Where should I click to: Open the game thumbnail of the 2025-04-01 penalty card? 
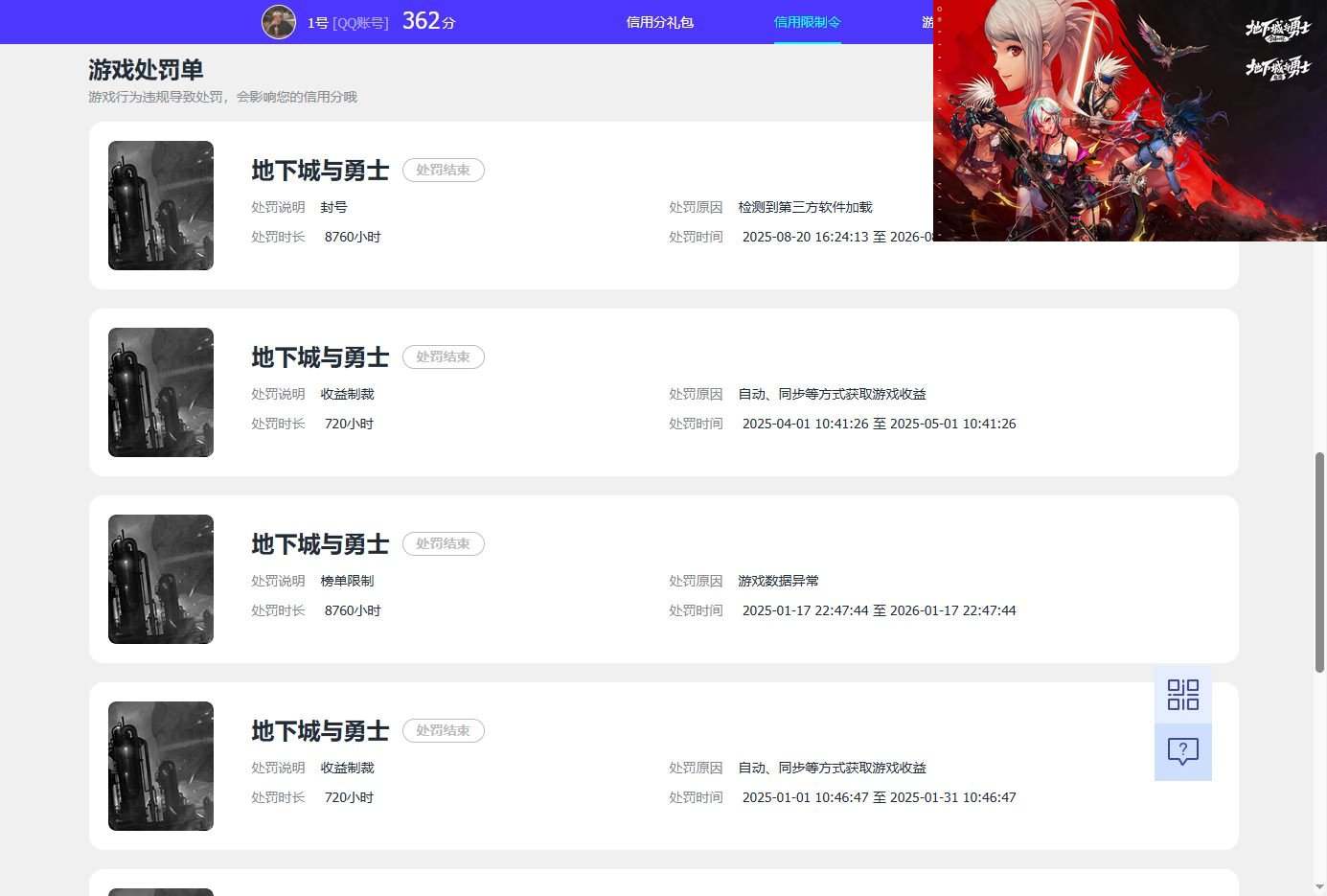[161, 392]
